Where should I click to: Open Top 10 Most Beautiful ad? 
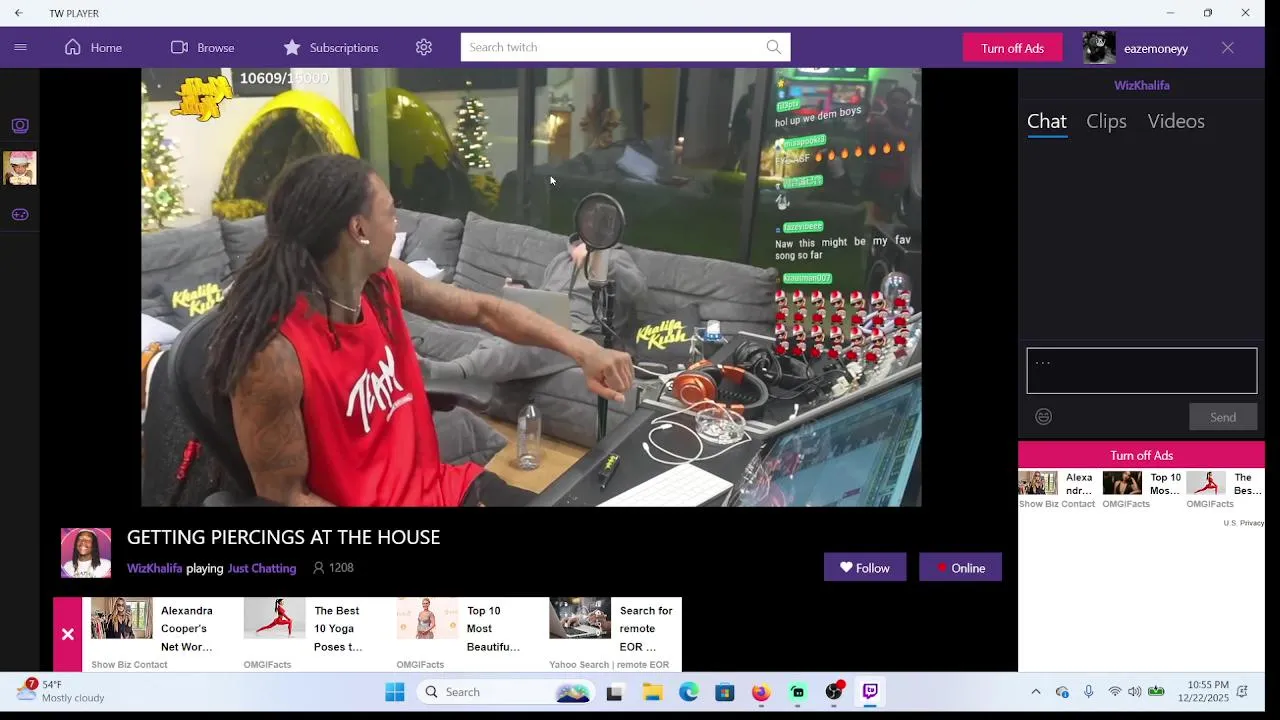[x=461, y=634]
